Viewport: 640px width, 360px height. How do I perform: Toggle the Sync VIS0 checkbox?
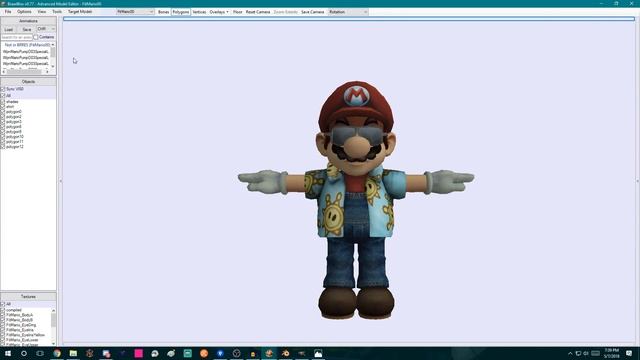point(3,89)
